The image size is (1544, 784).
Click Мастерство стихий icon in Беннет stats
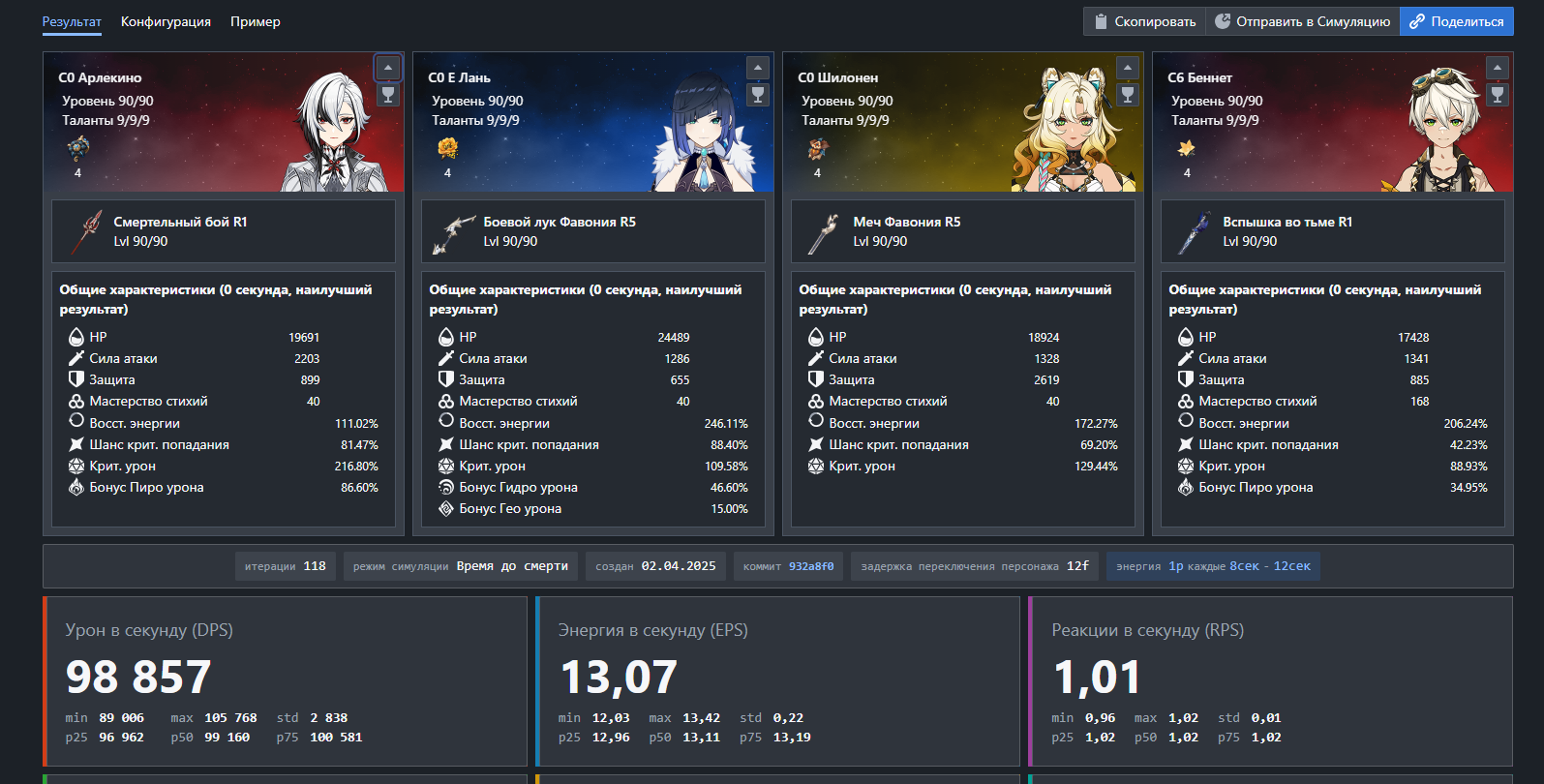coord(1186,401)
